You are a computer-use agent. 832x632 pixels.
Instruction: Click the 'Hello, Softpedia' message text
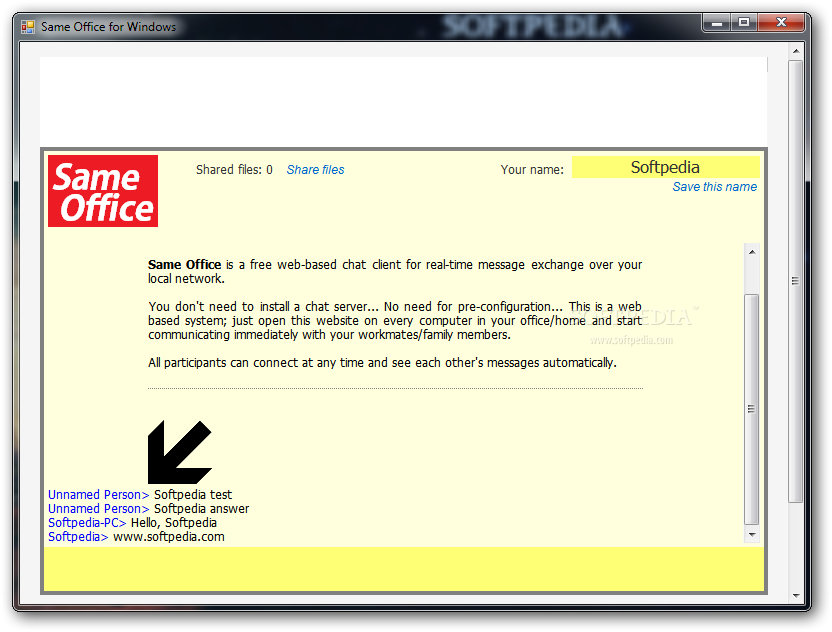click(x=174, y=523)
